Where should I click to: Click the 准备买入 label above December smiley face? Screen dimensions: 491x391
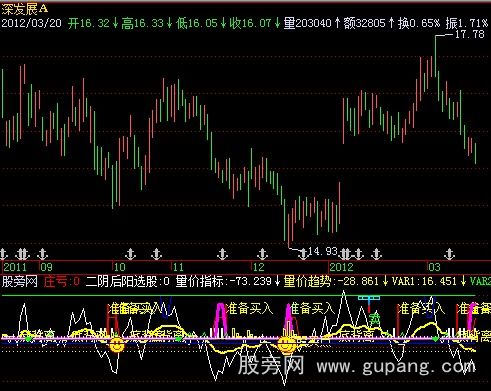click(x=312, y=308)
